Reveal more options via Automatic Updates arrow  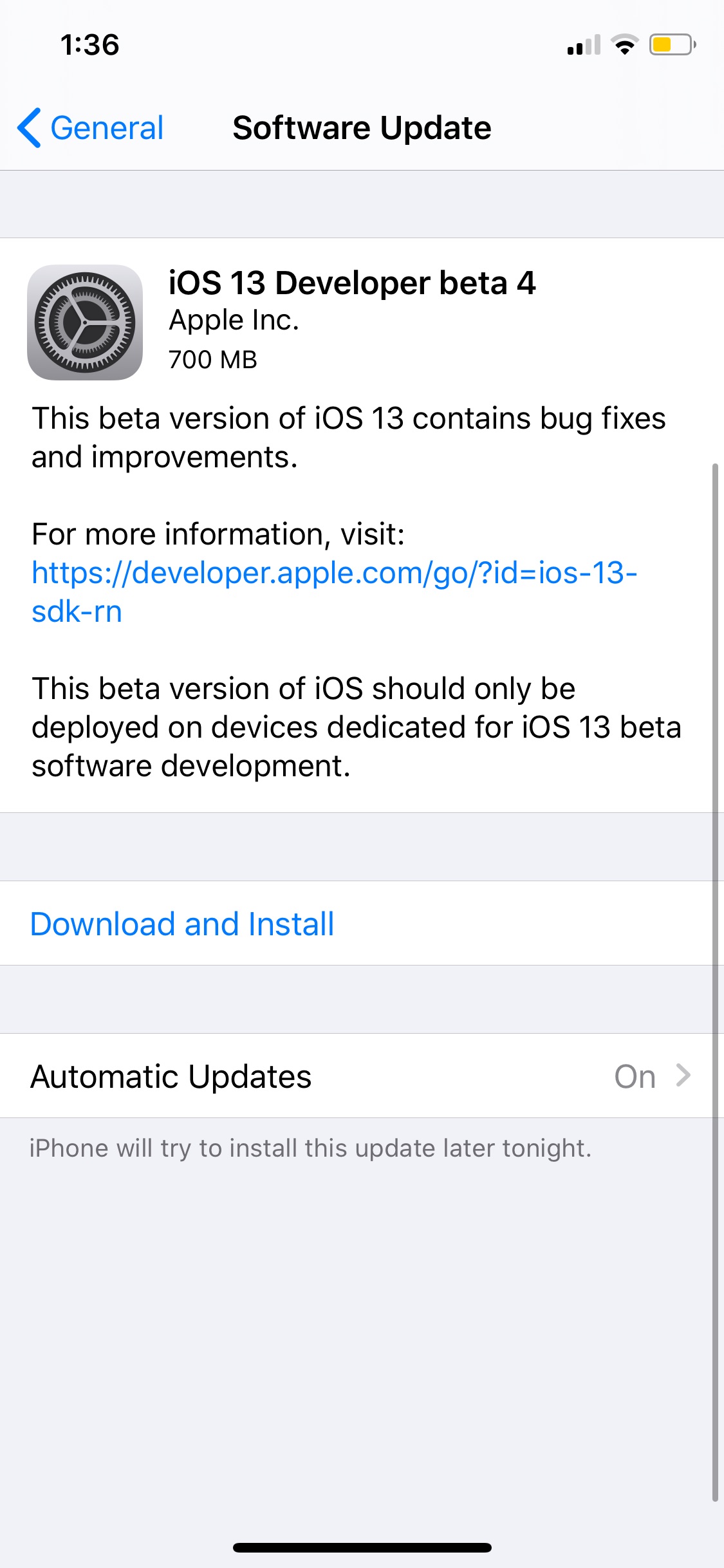click(684, 1076)
